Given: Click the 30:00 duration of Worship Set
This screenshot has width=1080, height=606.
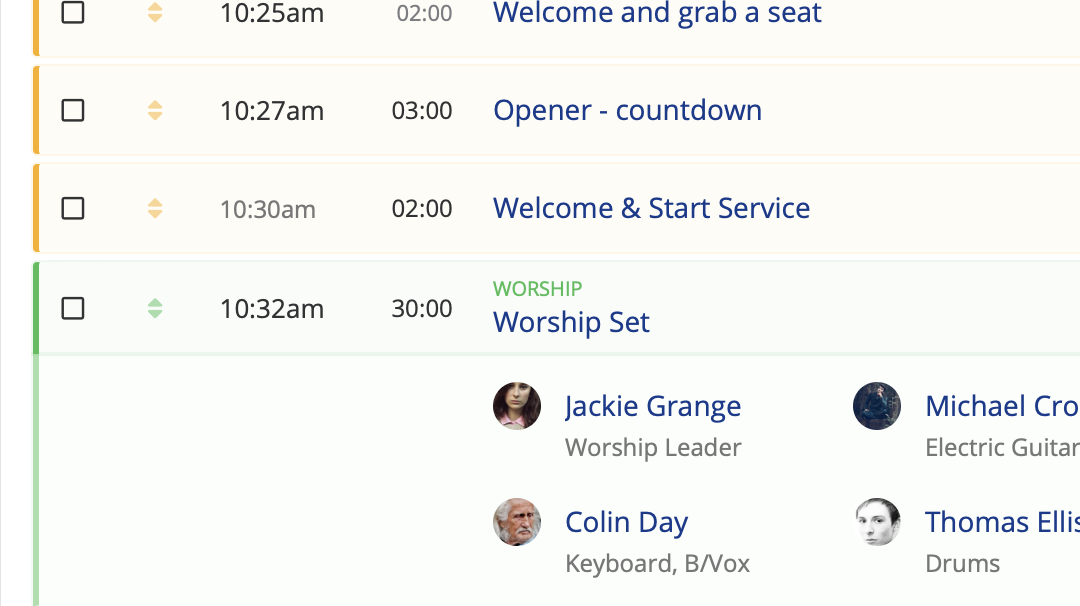Looking at the screenshot, I should (x=422, y=309).
